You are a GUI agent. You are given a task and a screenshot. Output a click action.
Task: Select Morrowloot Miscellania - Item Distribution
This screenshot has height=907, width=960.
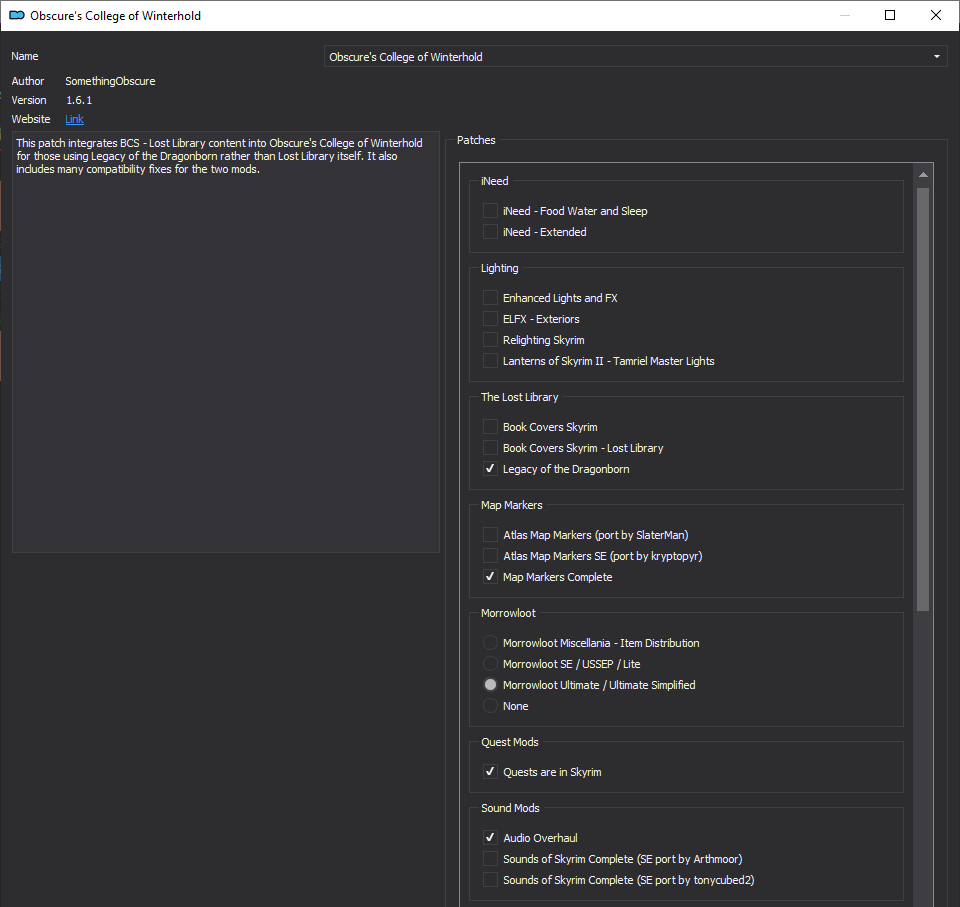(x=490, y=642)
